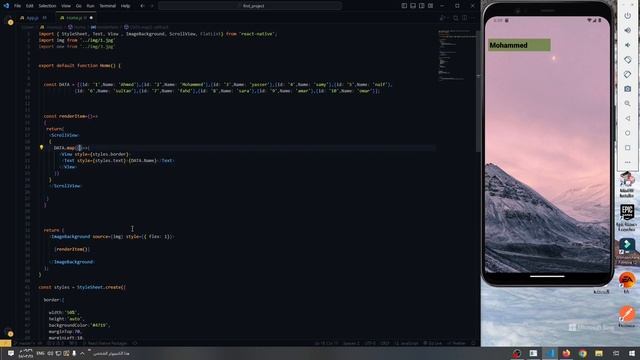Click the microphone icon in the system tray
This screenshot has width=640, height=360.
click(74, 353)
